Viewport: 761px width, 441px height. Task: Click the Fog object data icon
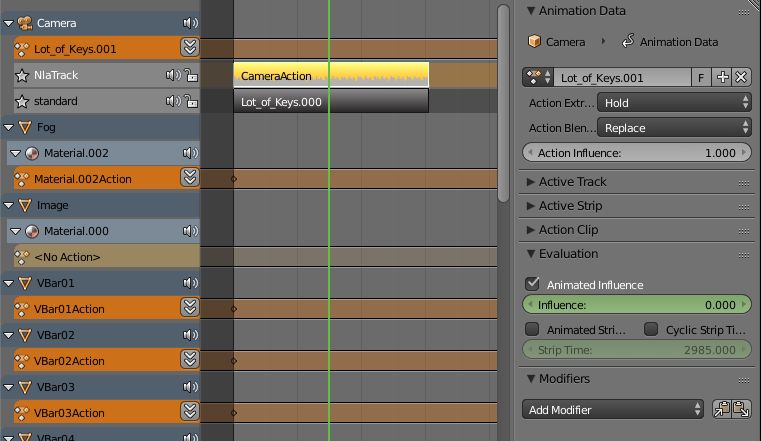pos(25,127)
